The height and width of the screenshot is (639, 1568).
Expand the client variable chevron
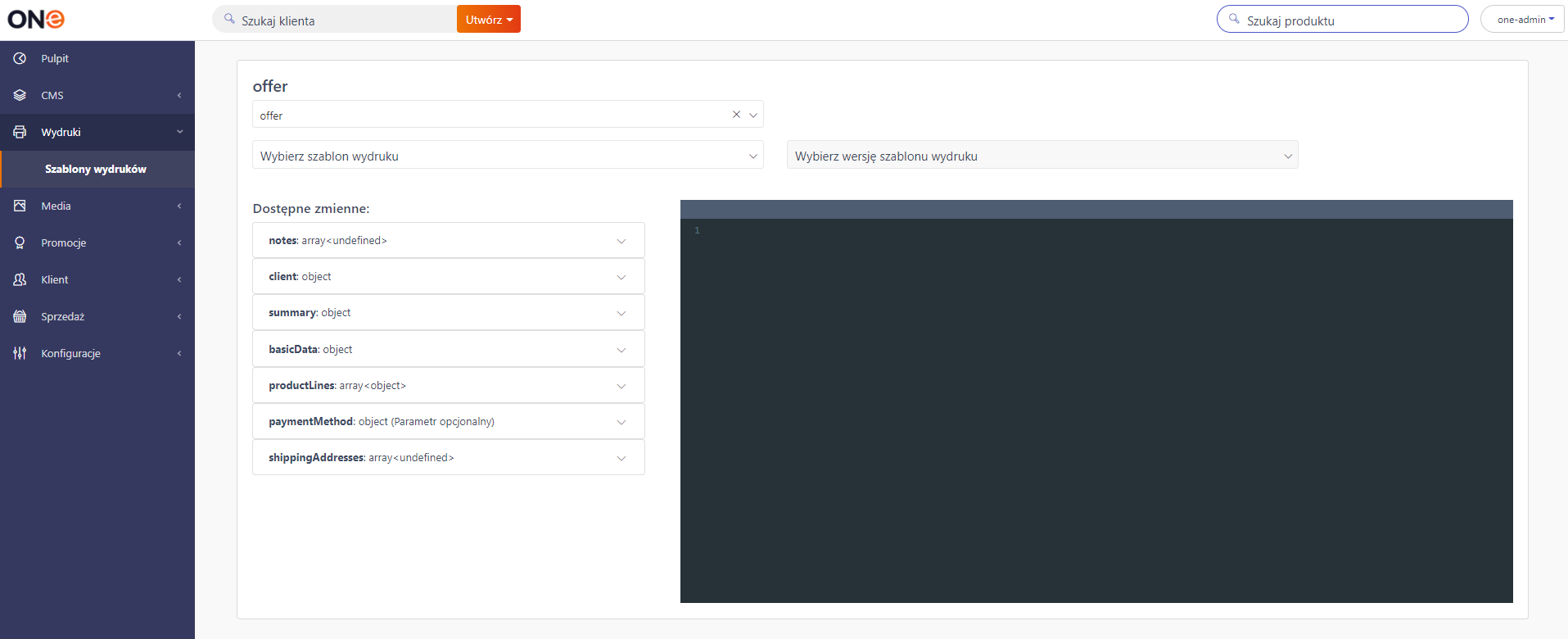621,277
